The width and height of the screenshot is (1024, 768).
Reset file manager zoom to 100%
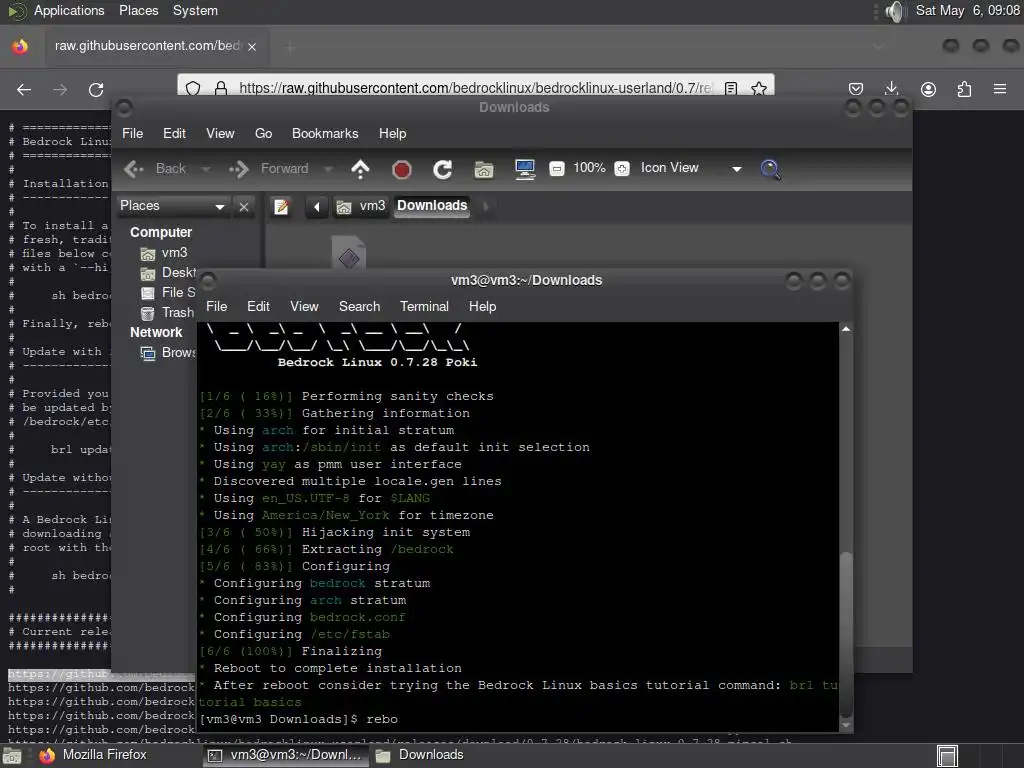[x=589, y=168]
